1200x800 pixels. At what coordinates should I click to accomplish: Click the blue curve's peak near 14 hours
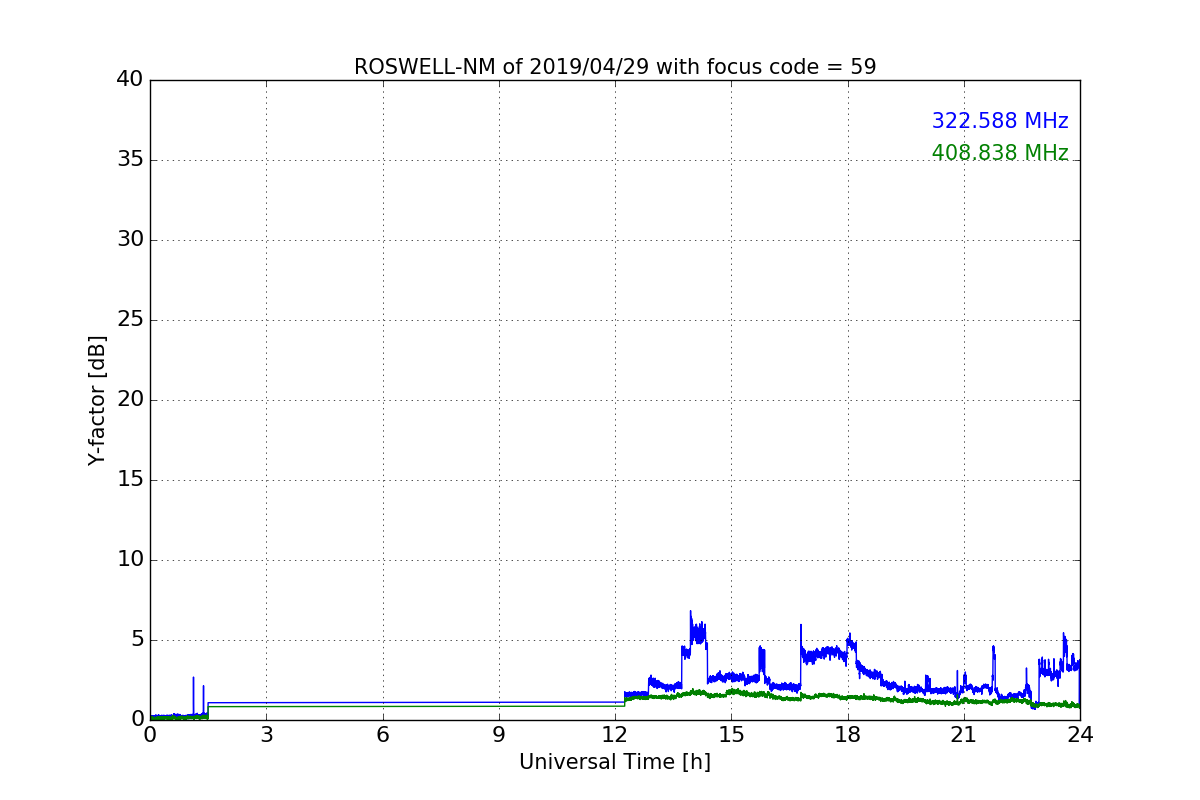pos(690,612)
